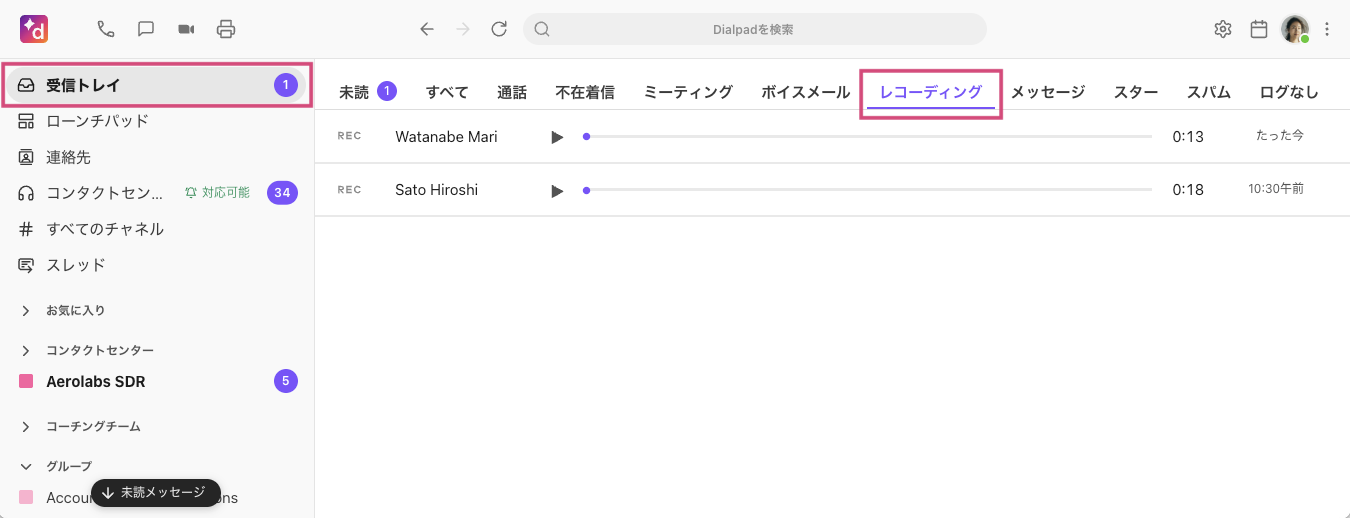Click Watanabe Mari recording progress slider
The image size is (1350, 518).
pyautogui.click(x=868, y=137)
